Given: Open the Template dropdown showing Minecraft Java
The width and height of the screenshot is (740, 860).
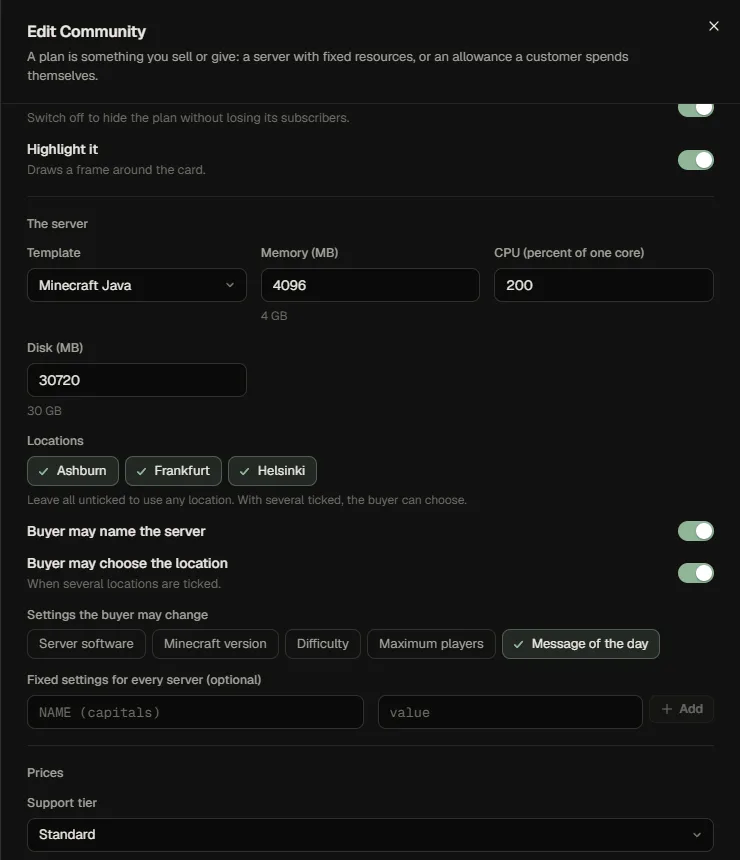Looking at the screenshot, I should tap(137, 285).
